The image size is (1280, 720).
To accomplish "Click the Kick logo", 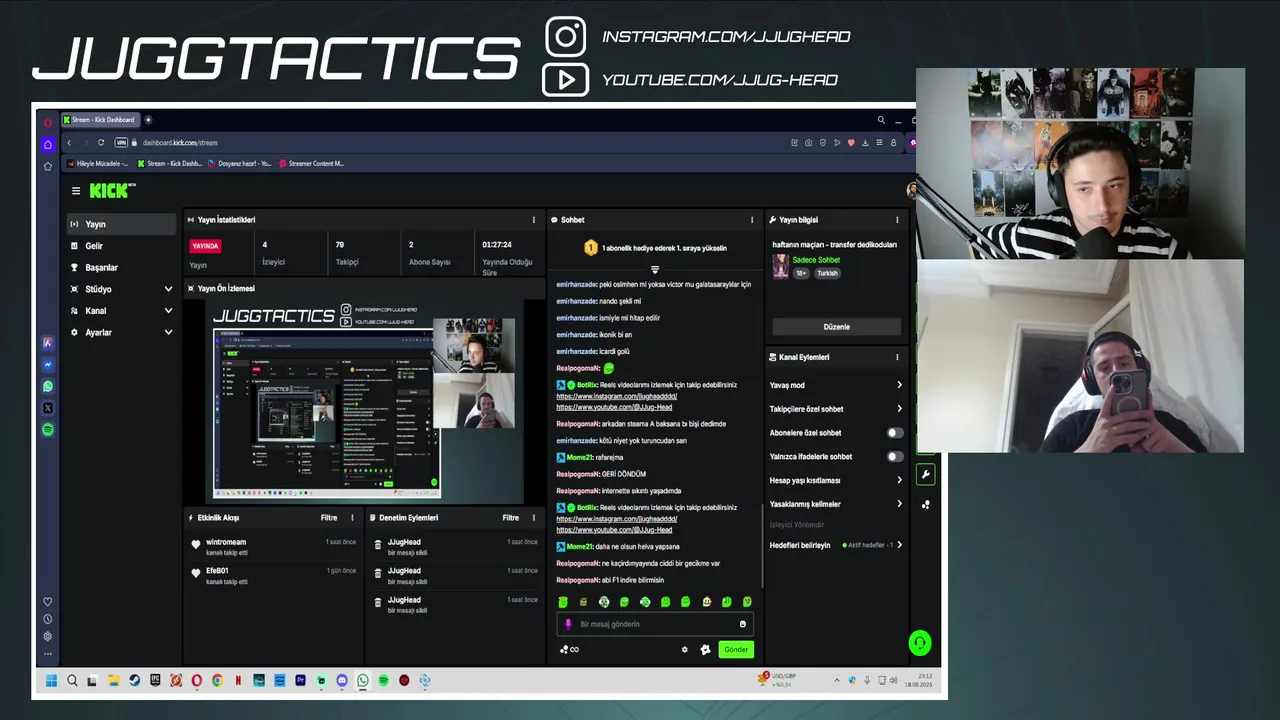I will [x=112, y=190].
